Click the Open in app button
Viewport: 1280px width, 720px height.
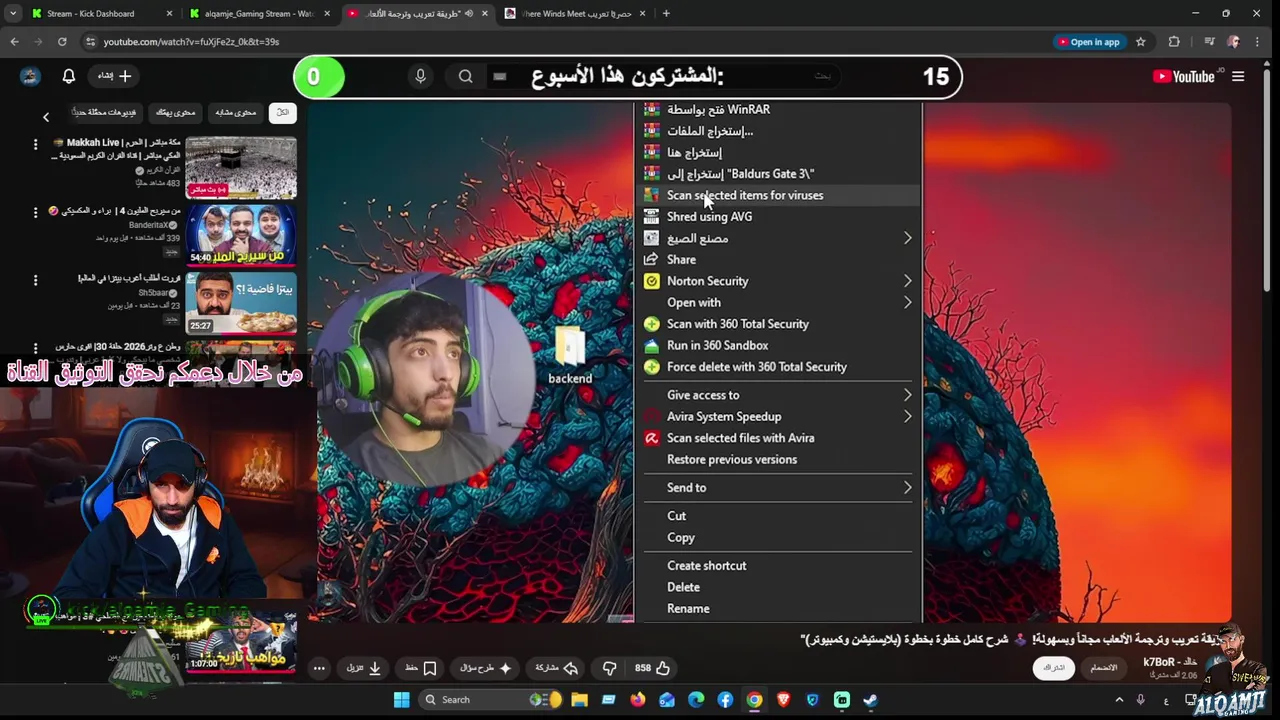1088,42
